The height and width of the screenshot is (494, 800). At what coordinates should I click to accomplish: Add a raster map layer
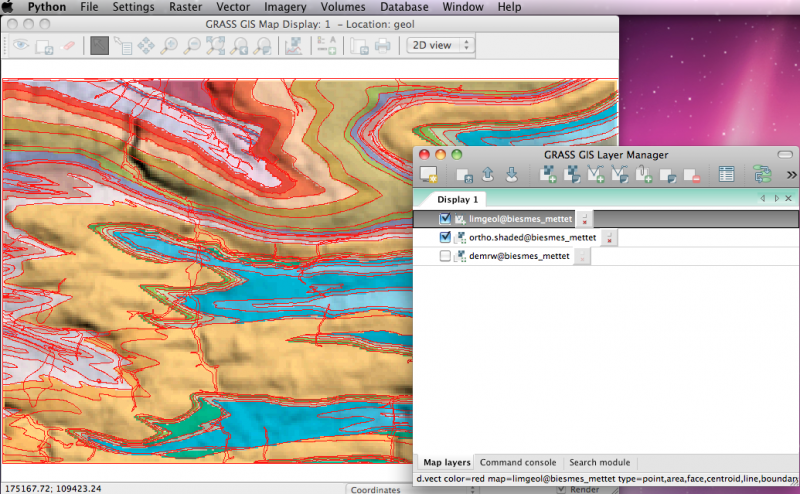(x=548, y=175)
